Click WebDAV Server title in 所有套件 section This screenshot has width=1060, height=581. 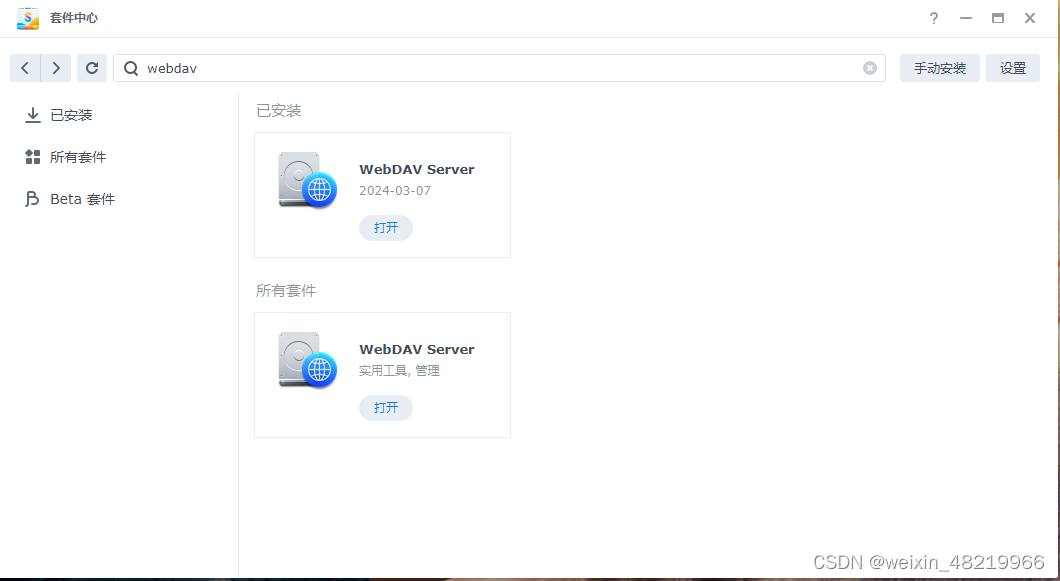(x=417, y=349)
